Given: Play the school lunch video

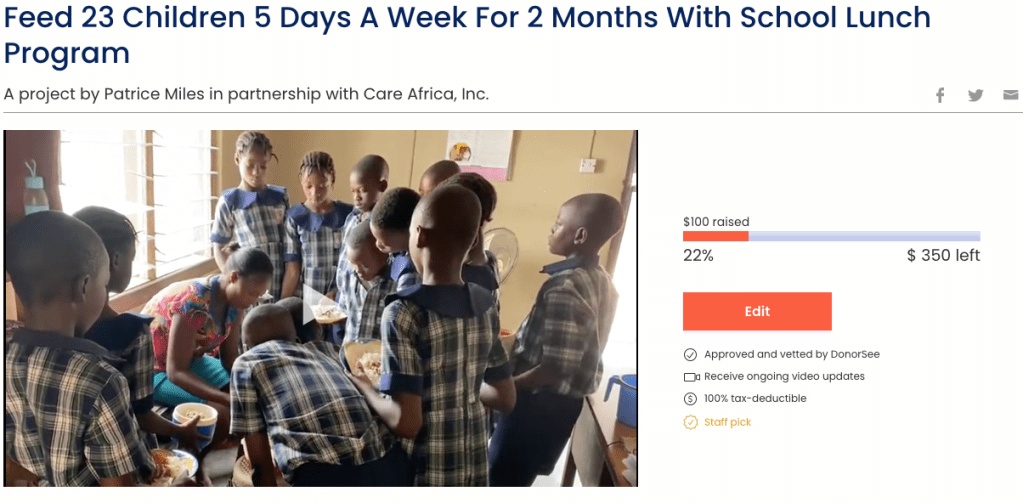Looking at the screenshot, I should 320,307.
